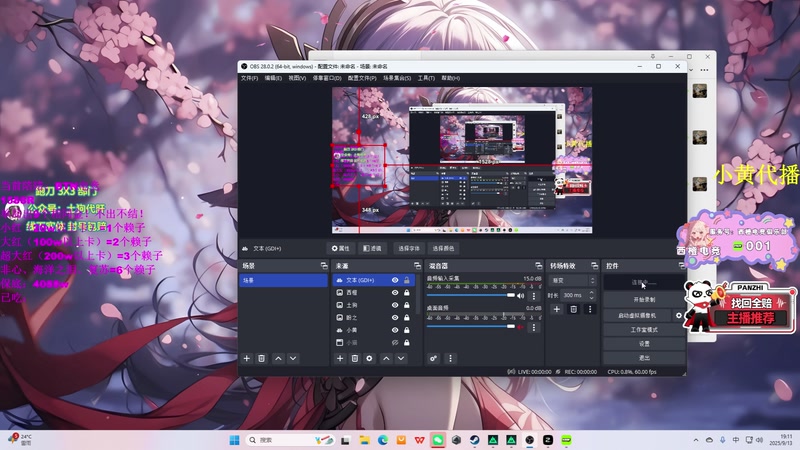Lock the 文本 (GDI+) source

point(407,280)
